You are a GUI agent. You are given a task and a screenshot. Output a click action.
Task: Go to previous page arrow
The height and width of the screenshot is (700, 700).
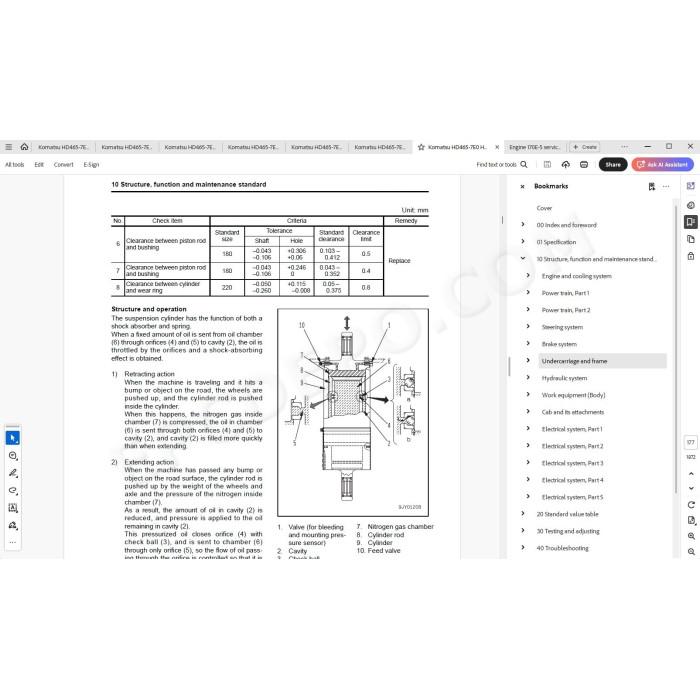pyautogui.click(x=691, y=474)
